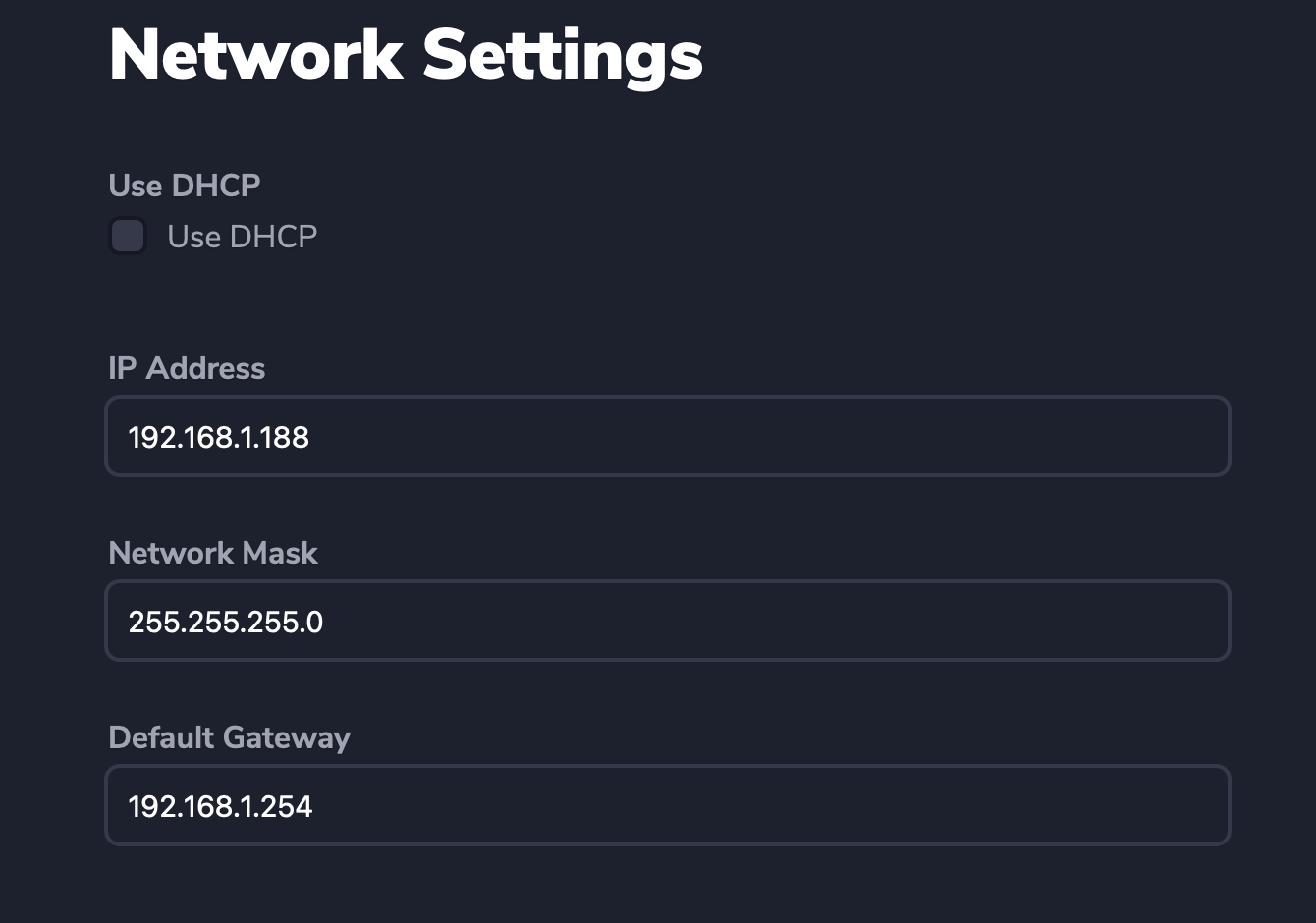Place cursor in field containing 192.168.1.188
The height and width of the screenshot is (923, 1316).
click(668, 436)
